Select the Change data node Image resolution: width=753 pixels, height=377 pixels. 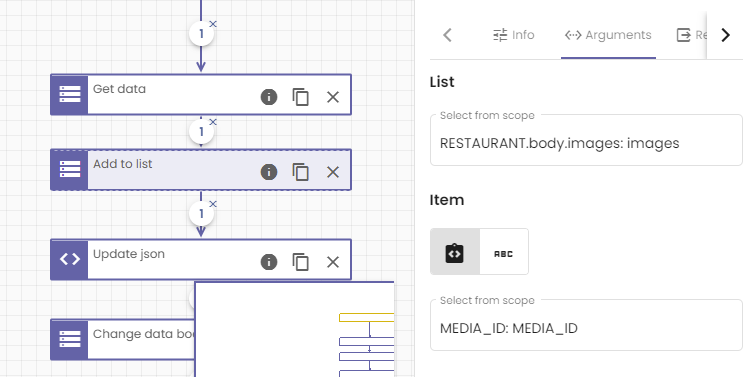point(122,339)
